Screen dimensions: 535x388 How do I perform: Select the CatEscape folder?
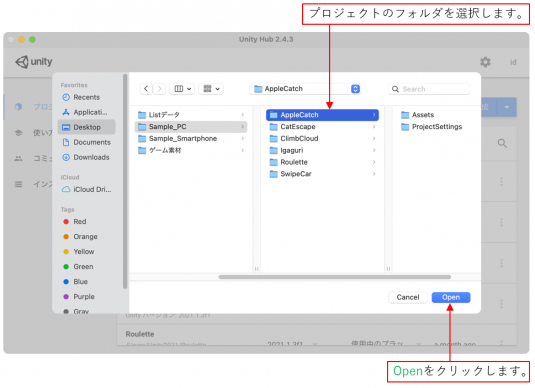[322, 127]
